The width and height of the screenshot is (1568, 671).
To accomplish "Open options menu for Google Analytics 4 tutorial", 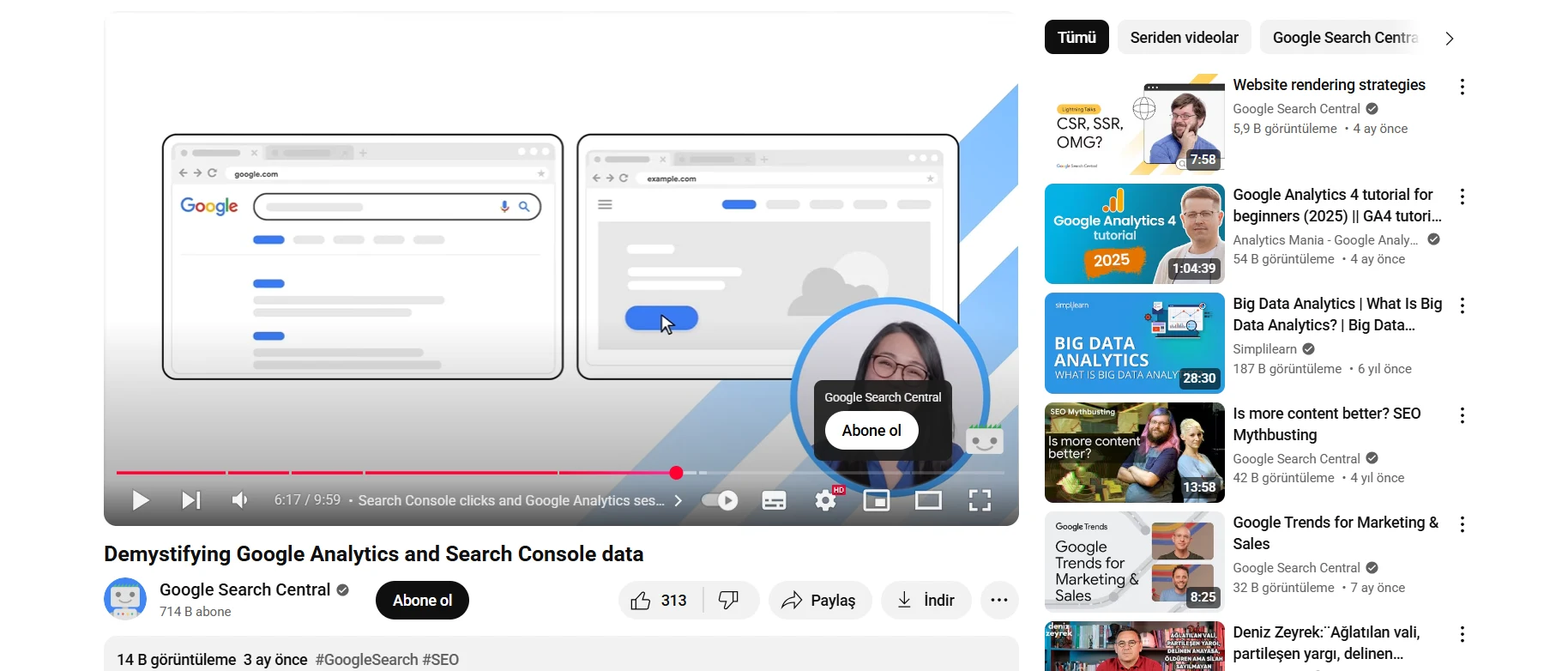I will (x=1462, y=196).
